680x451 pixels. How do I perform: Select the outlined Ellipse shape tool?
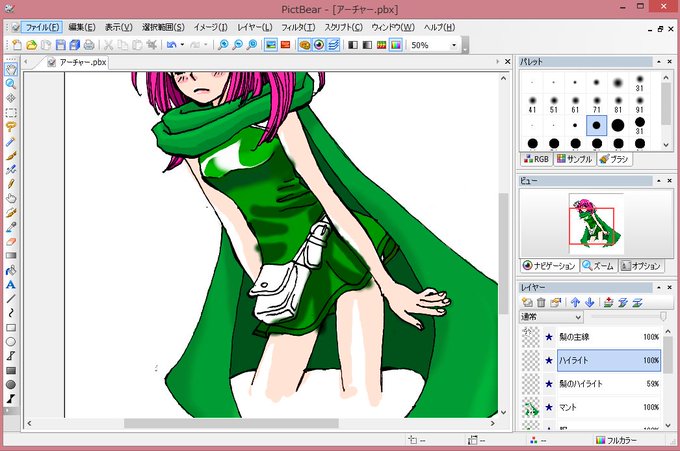click(11, 342)
